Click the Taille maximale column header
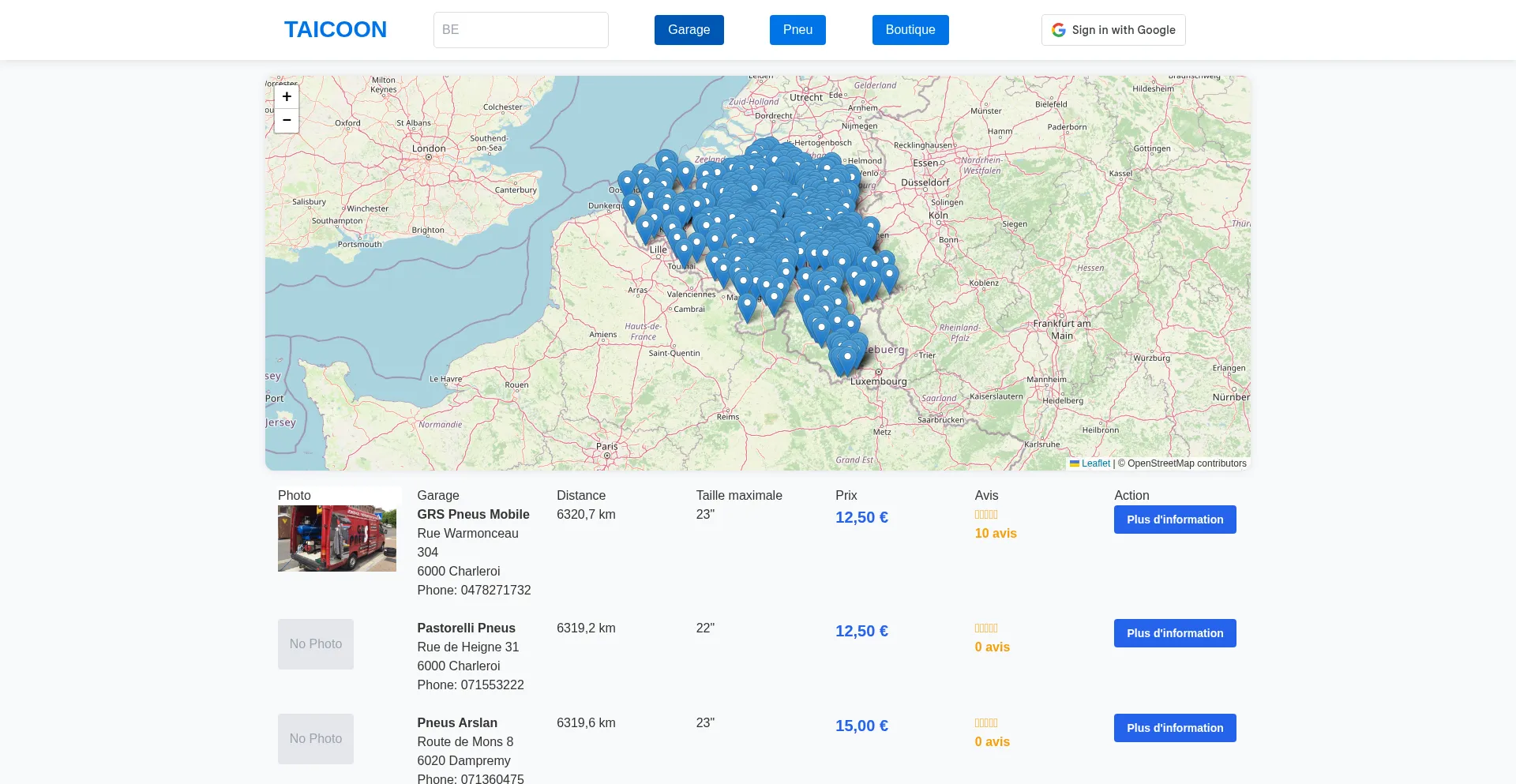This screenshot has width=1516, height=784. click(739, 496)
